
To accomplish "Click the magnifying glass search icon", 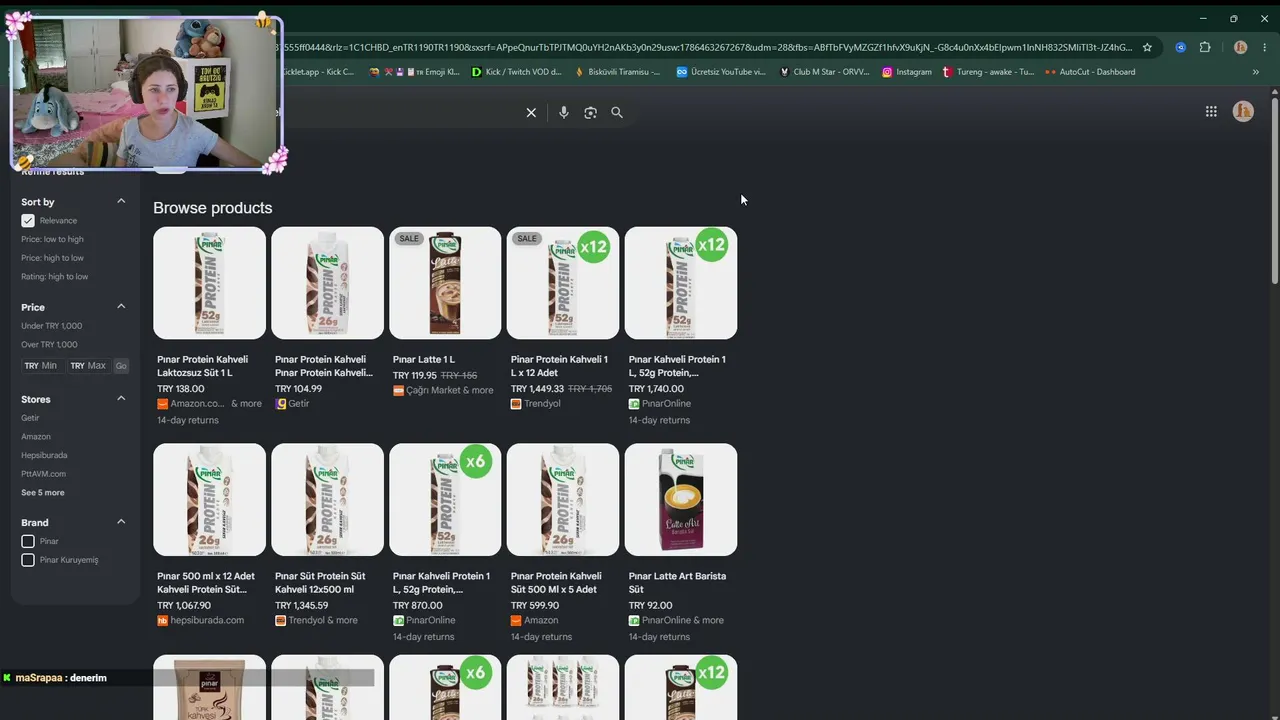I will pyautogui.click(x=617, y=113).
